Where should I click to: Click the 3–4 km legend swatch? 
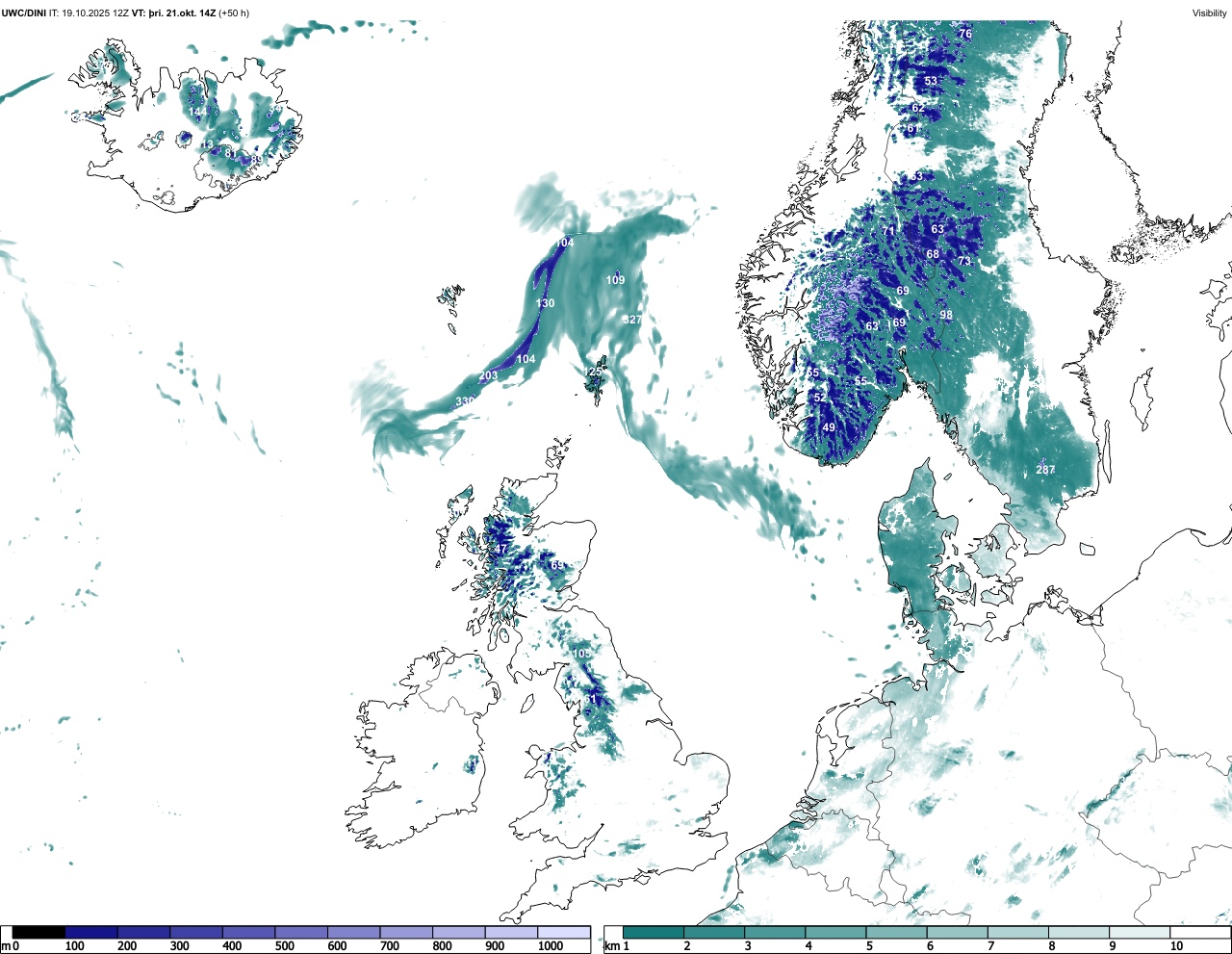pos(775,932)
